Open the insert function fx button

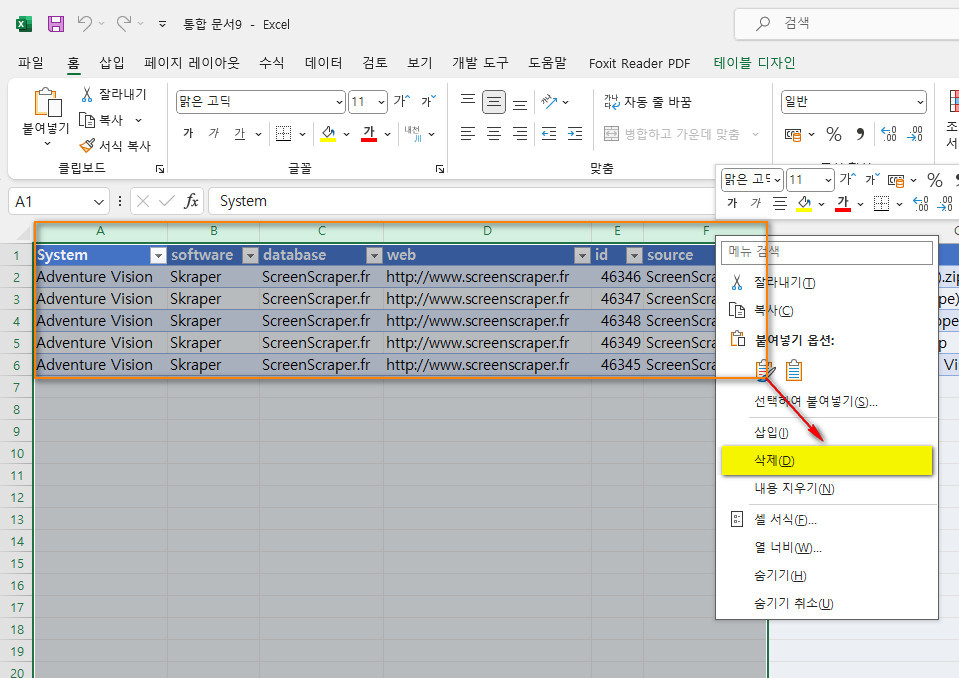click(x=191, y=201)
